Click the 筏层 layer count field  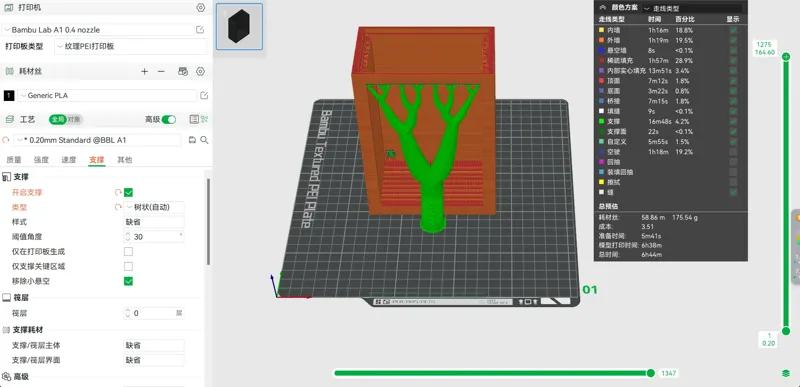(154, 313)
